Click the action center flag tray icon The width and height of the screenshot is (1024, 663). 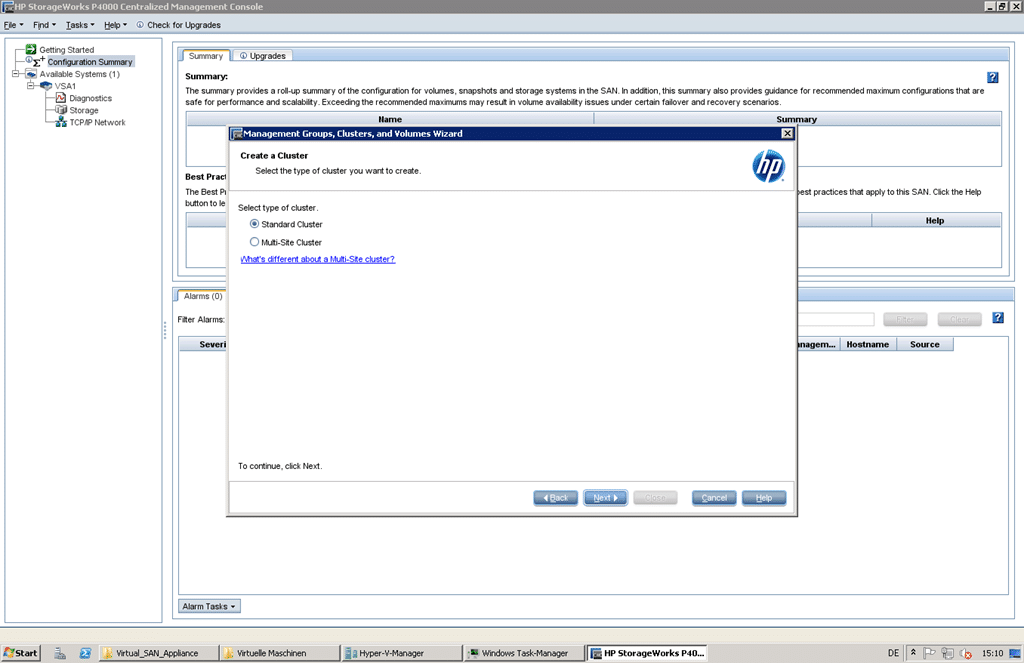(x=929, y=653)
